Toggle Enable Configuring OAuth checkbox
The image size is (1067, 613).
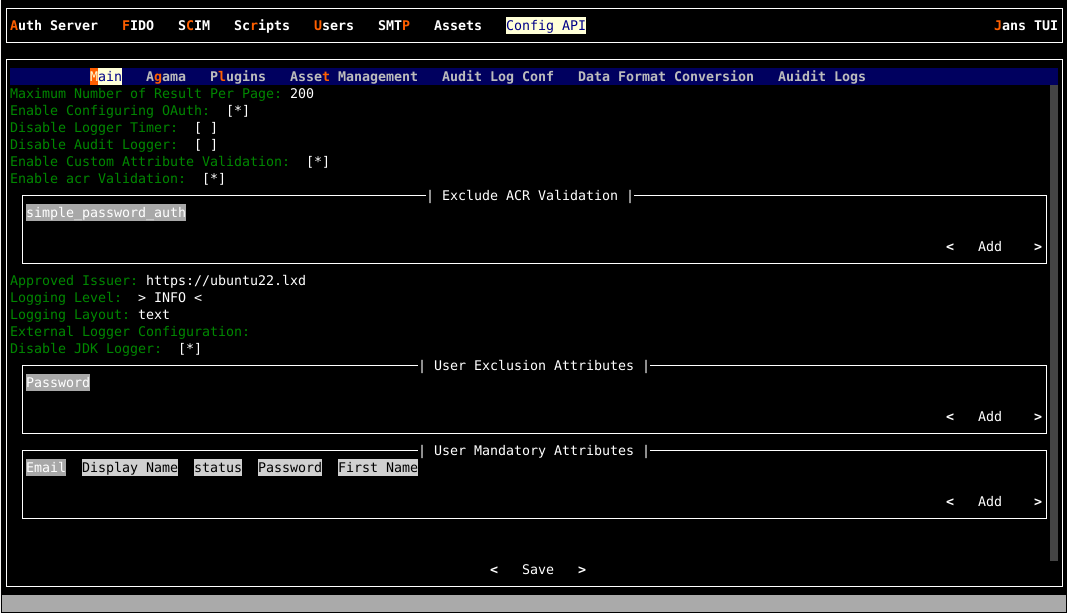click(x=238, y=111)
